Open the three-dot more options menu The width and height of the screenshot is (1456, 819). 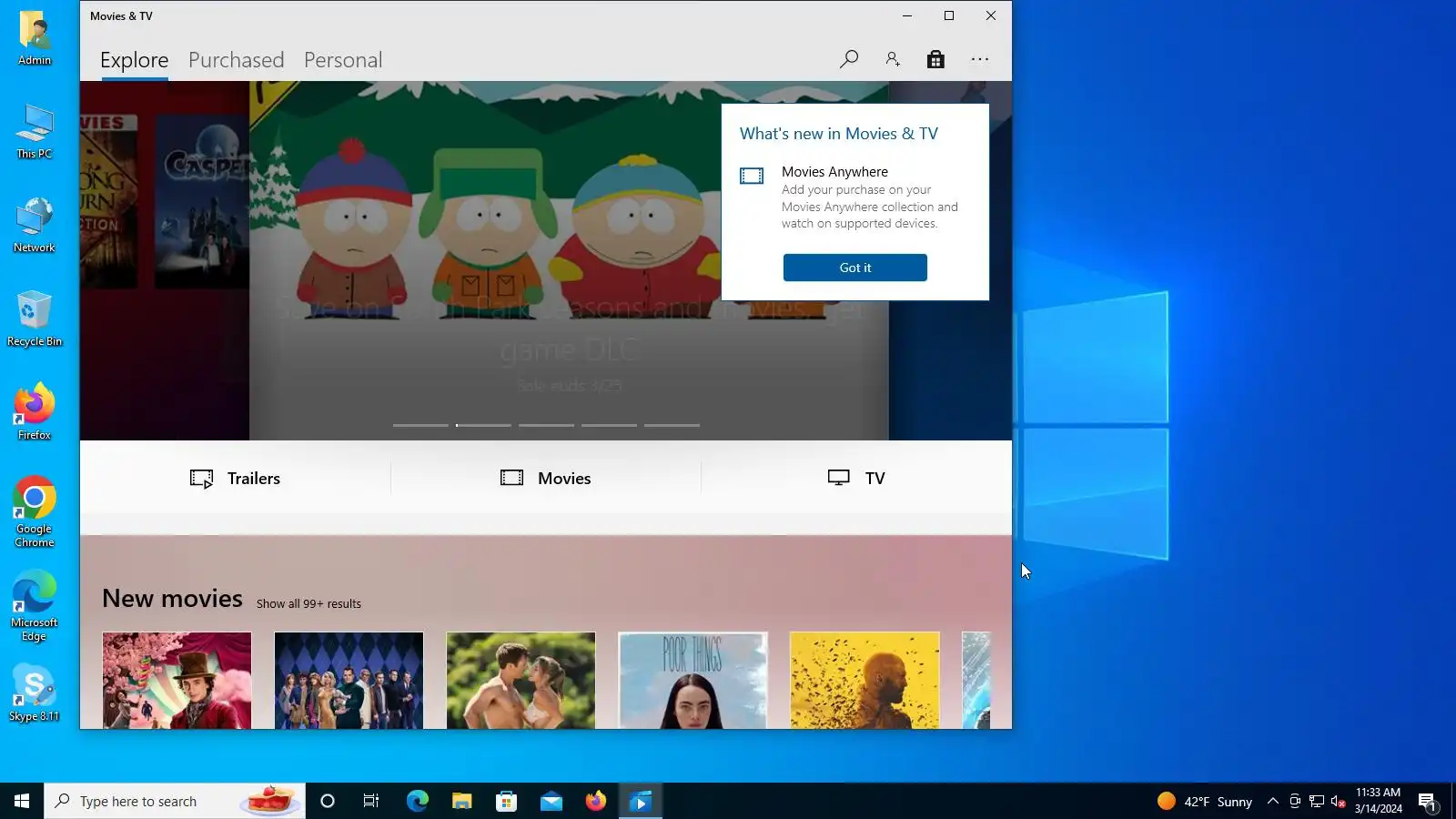coord(980,59)
